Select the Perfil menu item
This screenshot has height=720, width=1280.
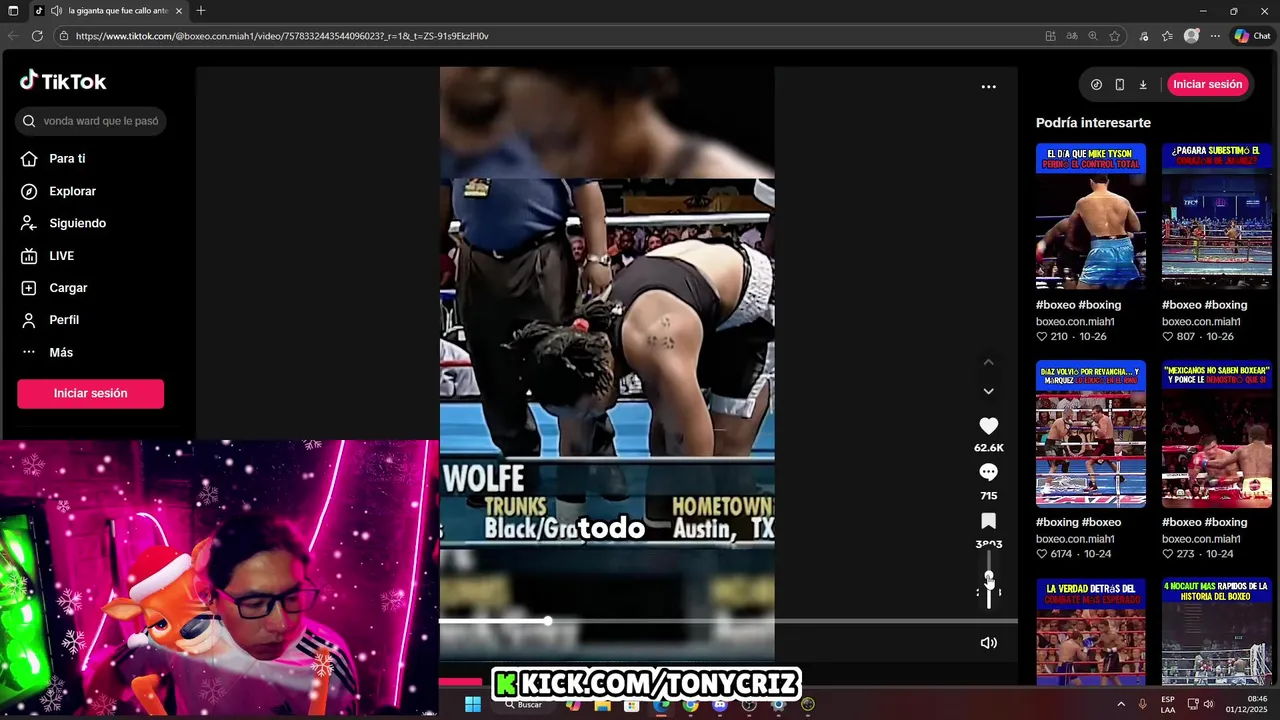pyautogui.click(x=64, y=320)
